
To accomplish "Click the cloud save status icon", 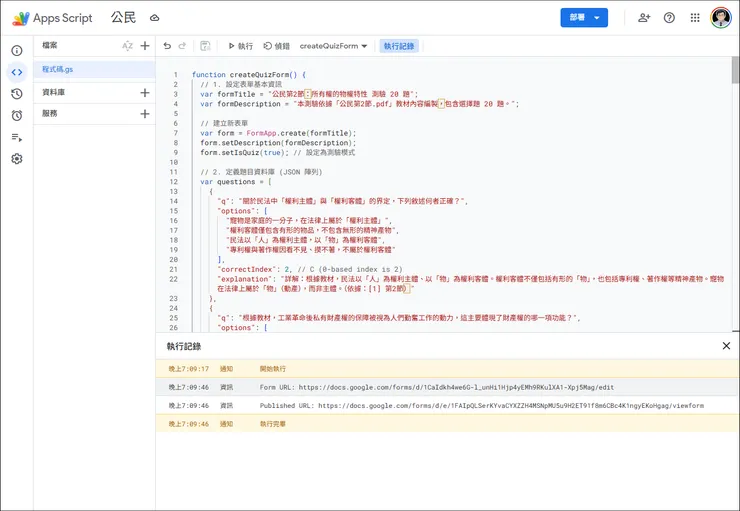I will [x=154, y=18].
